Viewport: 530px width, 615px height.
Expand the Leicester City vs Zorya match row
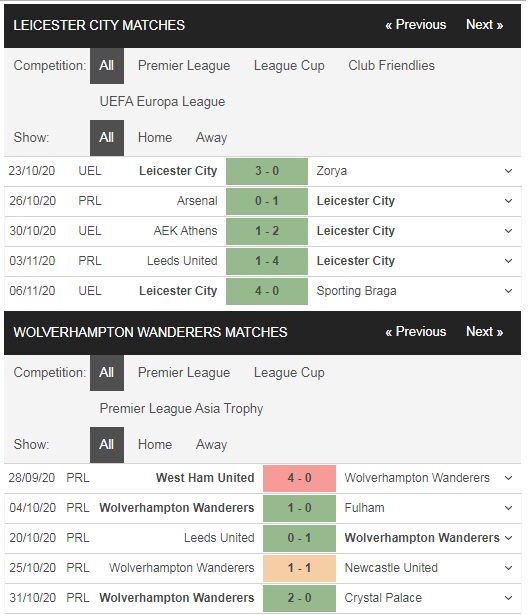click(x=508, y=171)
